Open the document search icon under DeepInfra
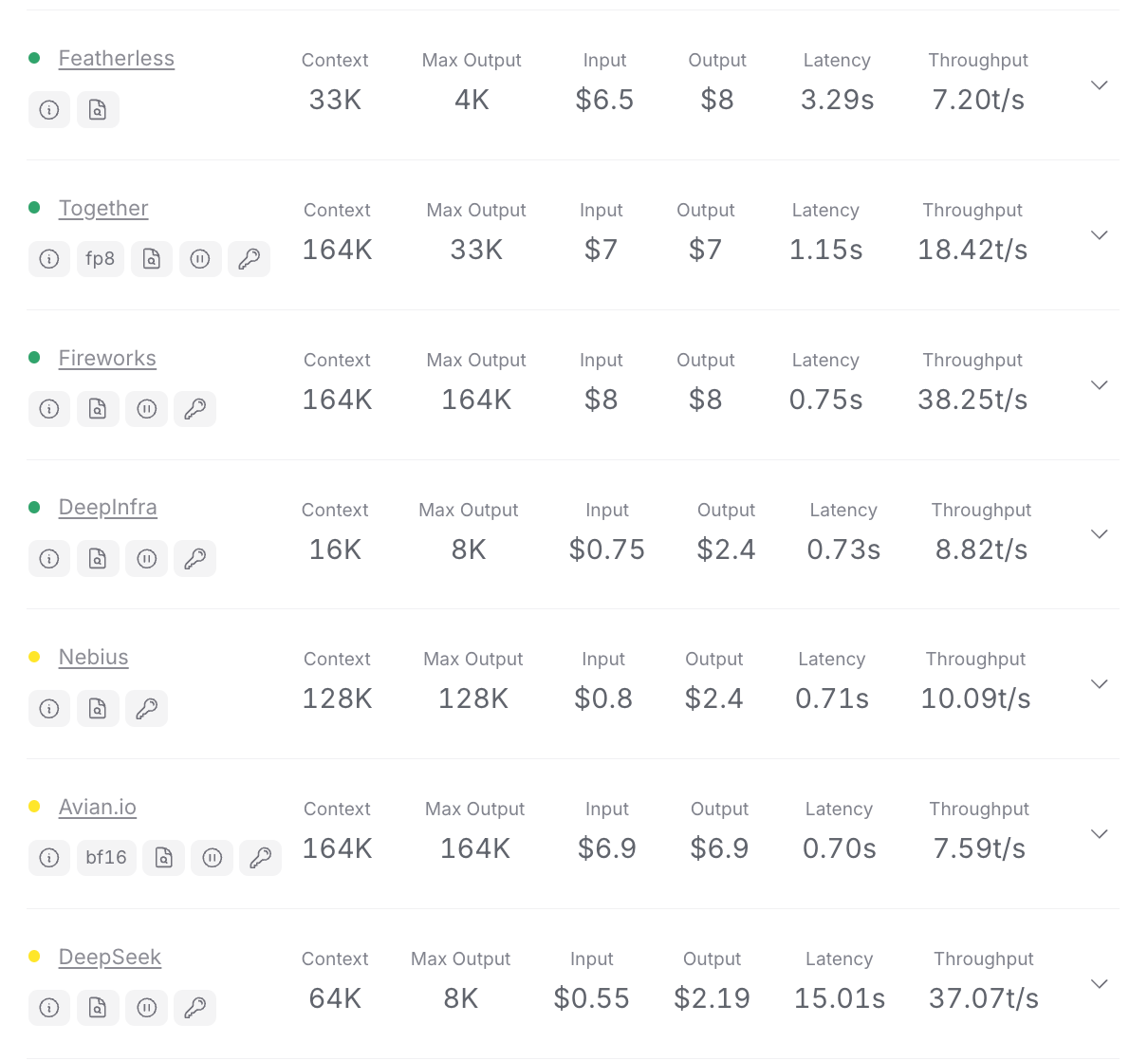The width and height of the screenshot is (1148, 1061). tap(98, 559)
